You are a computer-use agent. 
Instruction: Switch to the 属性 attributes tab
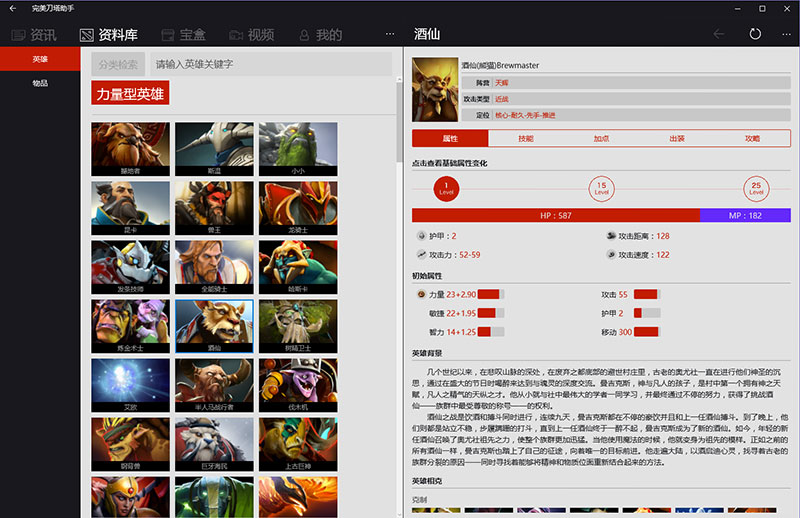450,138
